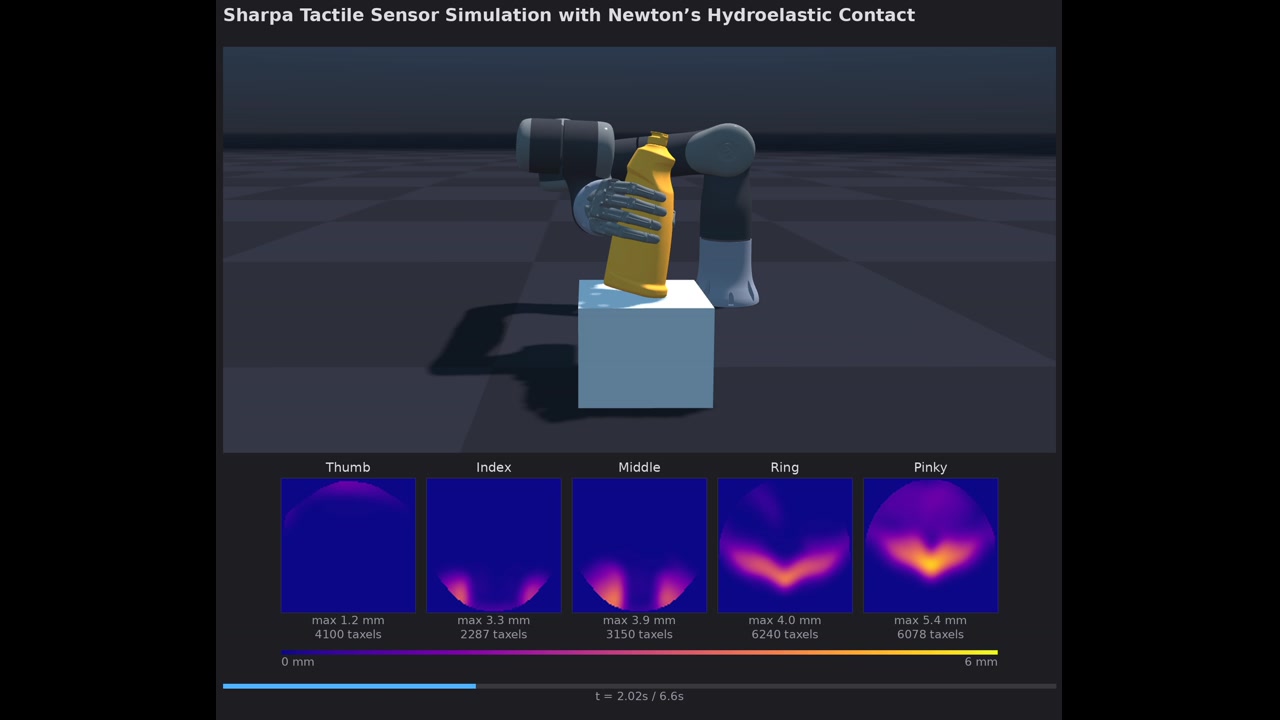Click the "max 3.9 mm" reading
1280x720 pixels.
click(639, 620)
